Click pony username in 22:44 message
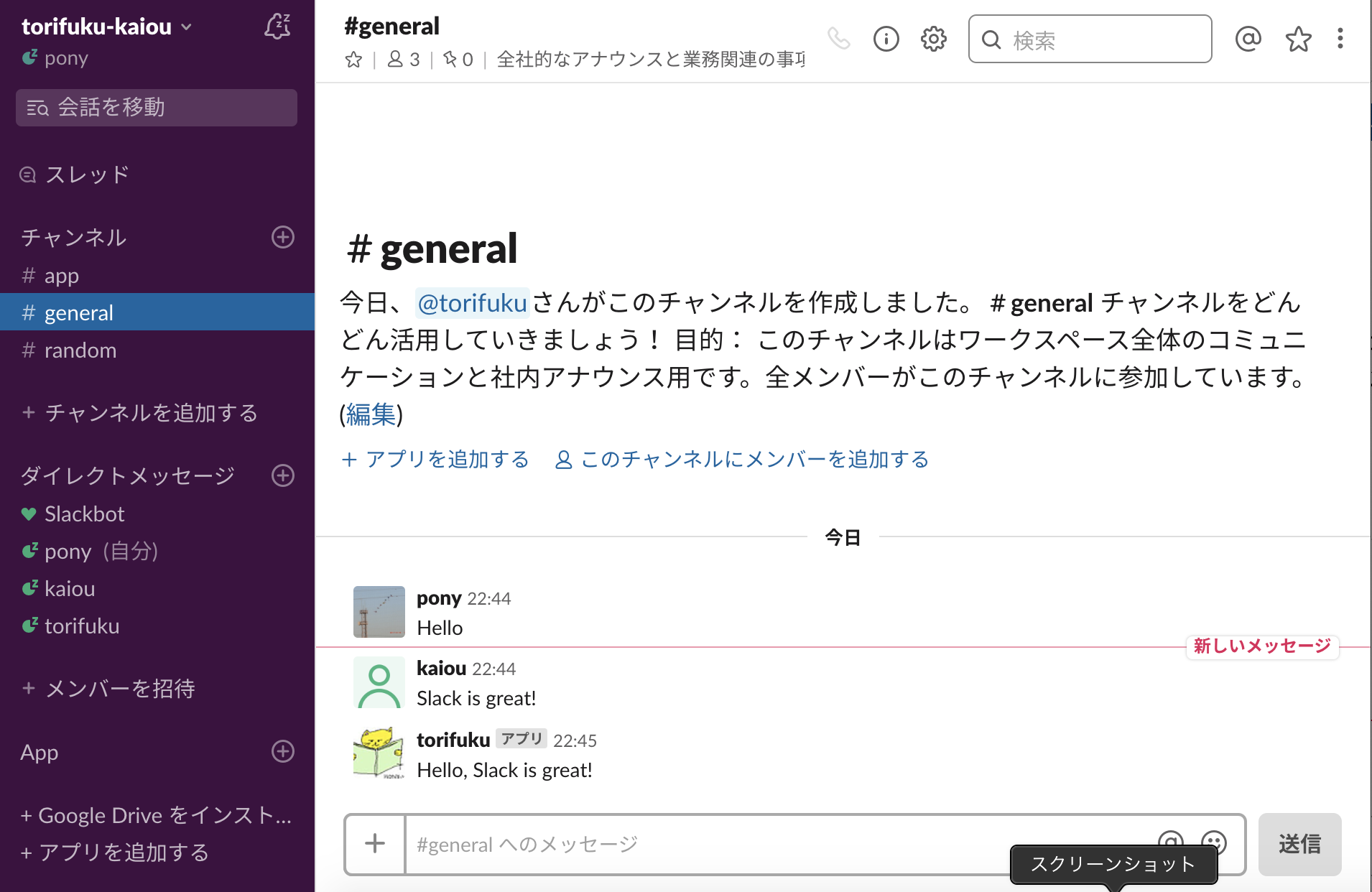The width and height of the screenshot is (1372, 892). 439,598
